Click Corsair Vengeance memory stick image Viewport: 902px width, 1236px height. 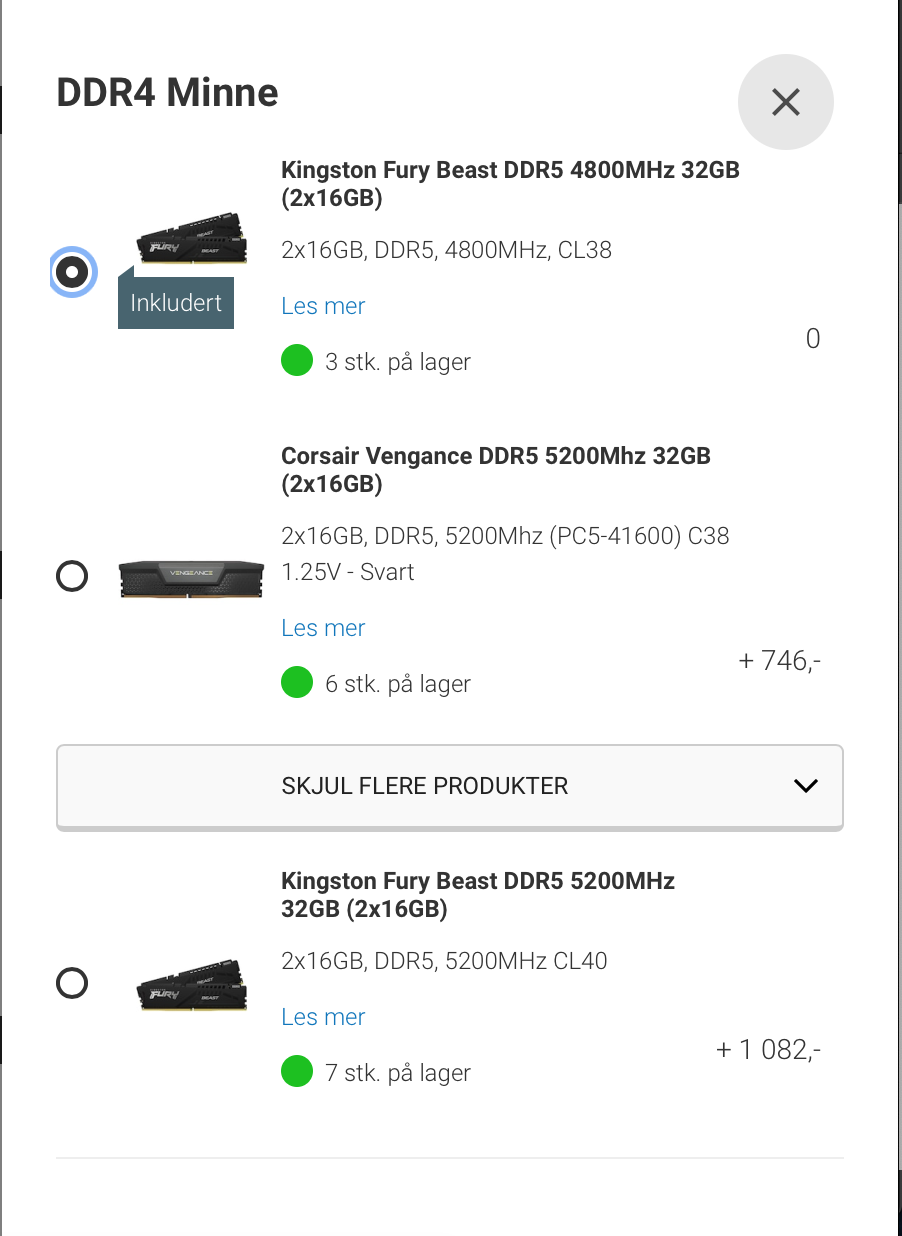191,579
